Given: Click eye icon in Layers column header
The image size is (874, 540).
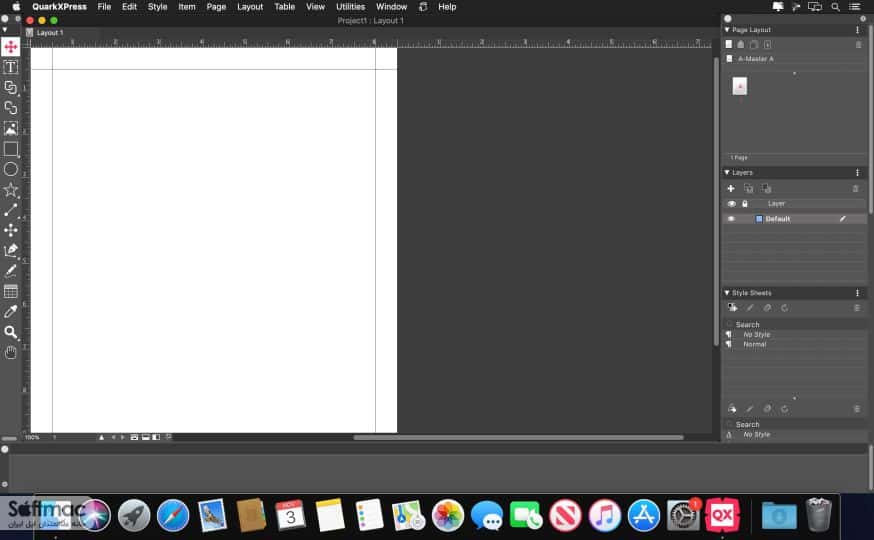Looking at the screenshot, I should pos(731,204).
